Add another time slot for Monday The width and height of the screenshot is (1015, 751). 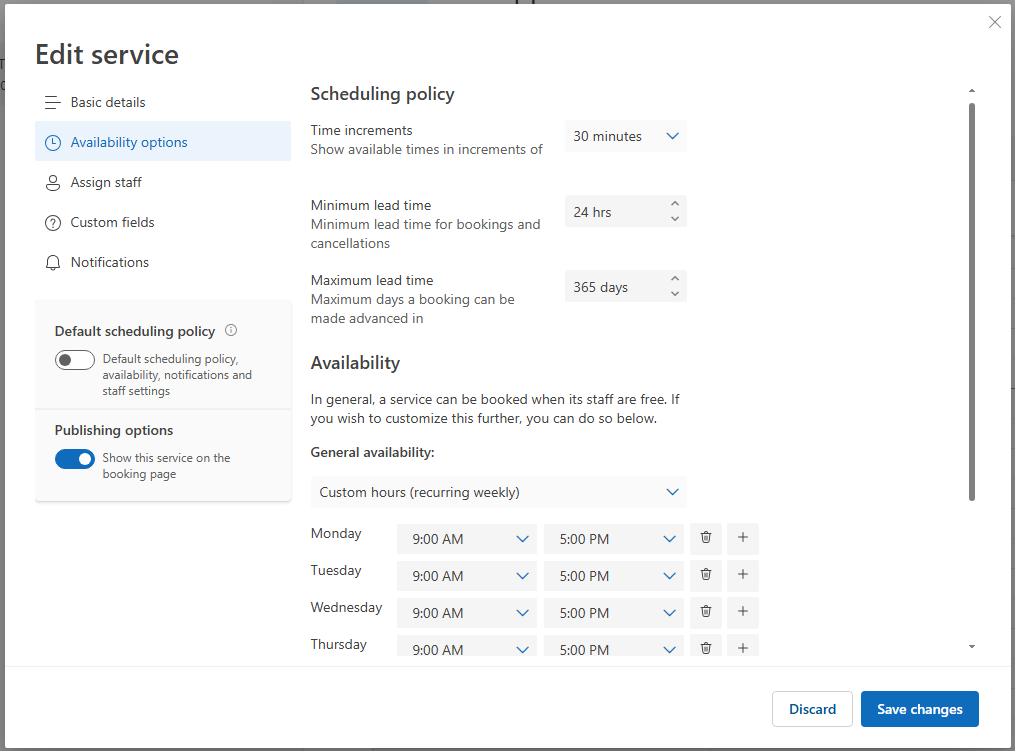point(743,538)
